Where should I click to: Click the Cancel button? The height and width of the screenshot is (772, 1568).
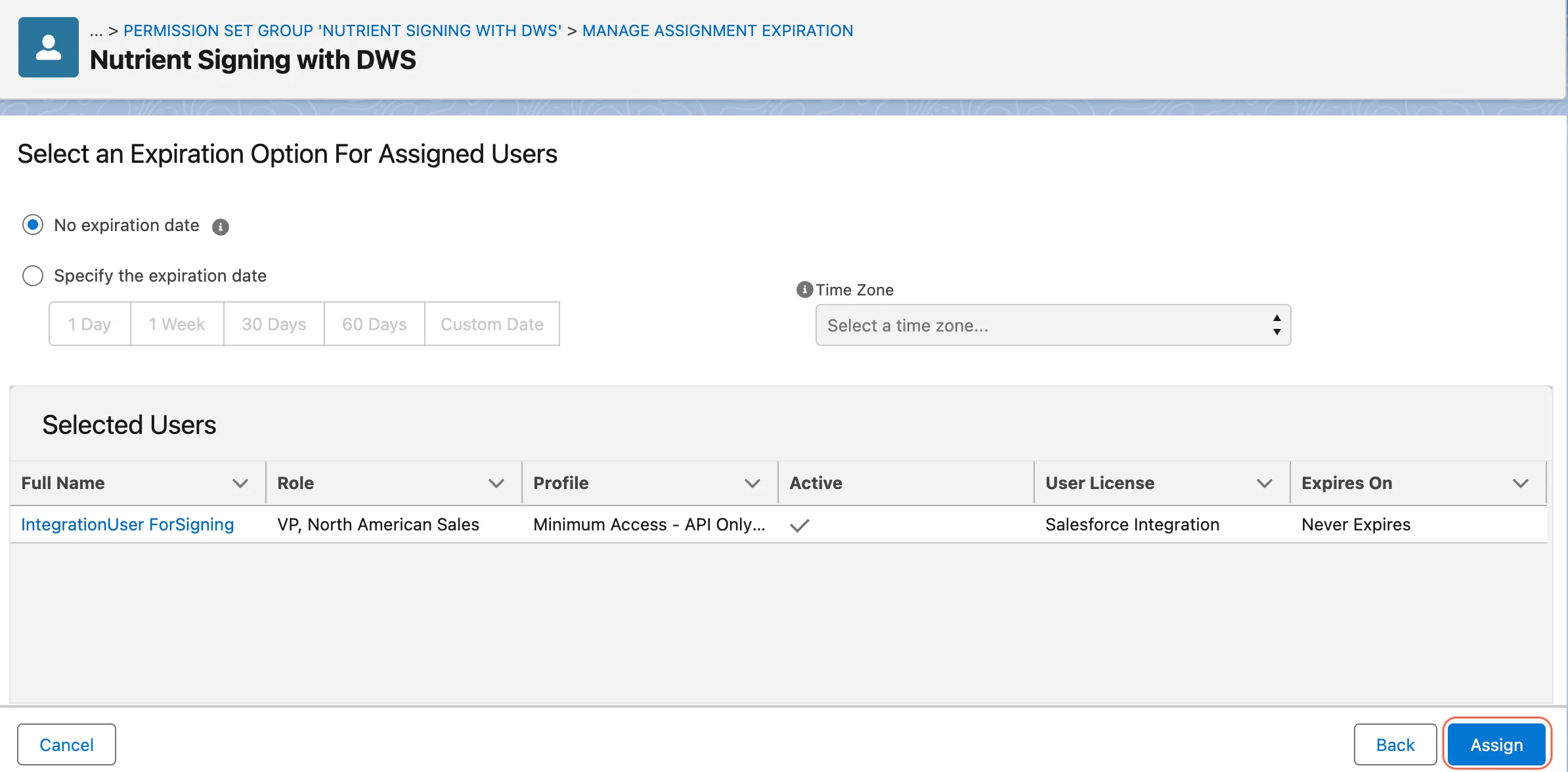tap(66, 744)
